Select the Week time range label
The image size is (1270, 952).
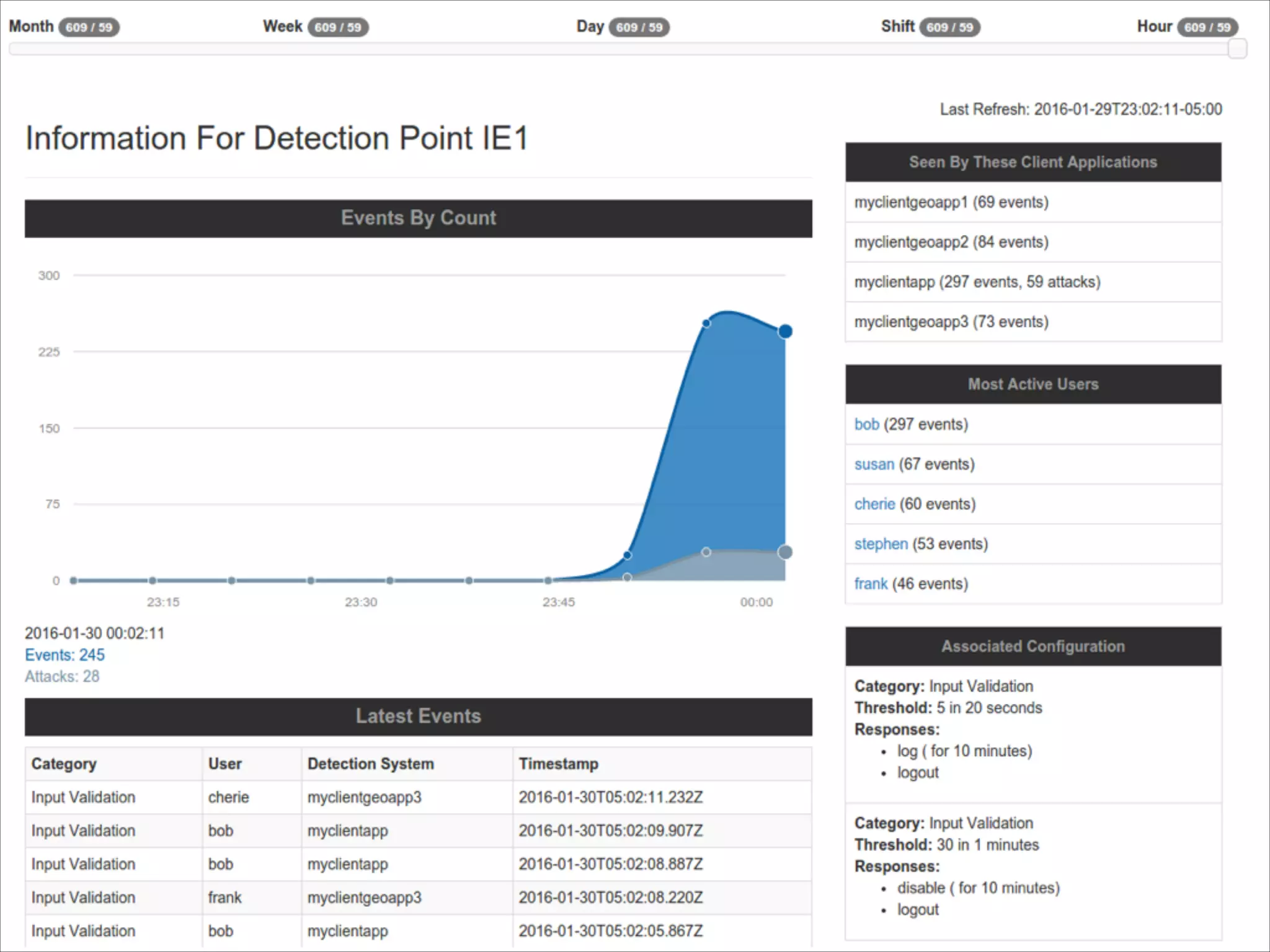click(282, 27)
